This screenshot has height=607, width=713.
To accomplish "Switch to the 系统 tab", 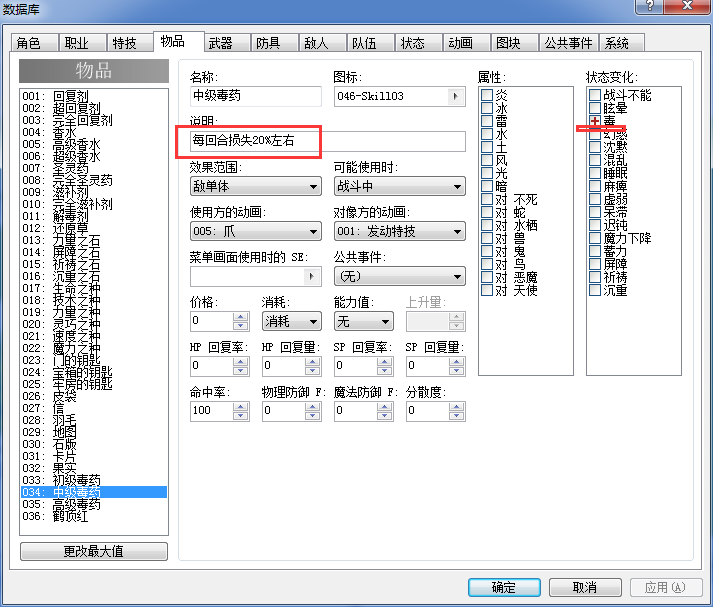I will [622, 43].
